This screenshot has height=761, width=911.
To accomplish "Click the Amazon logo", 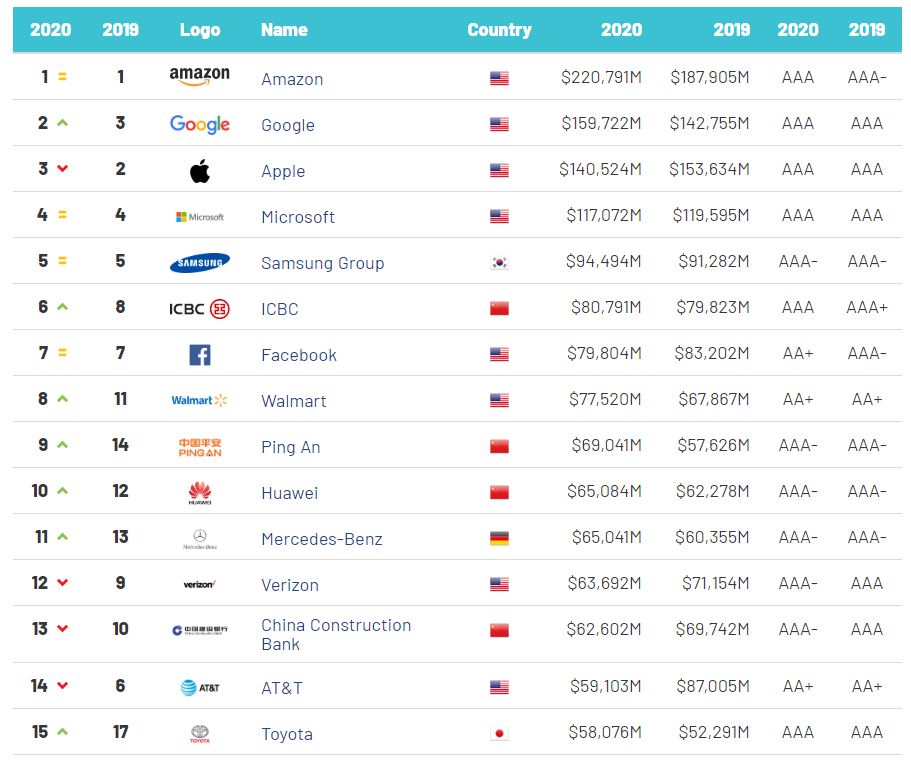I will 199,76.
